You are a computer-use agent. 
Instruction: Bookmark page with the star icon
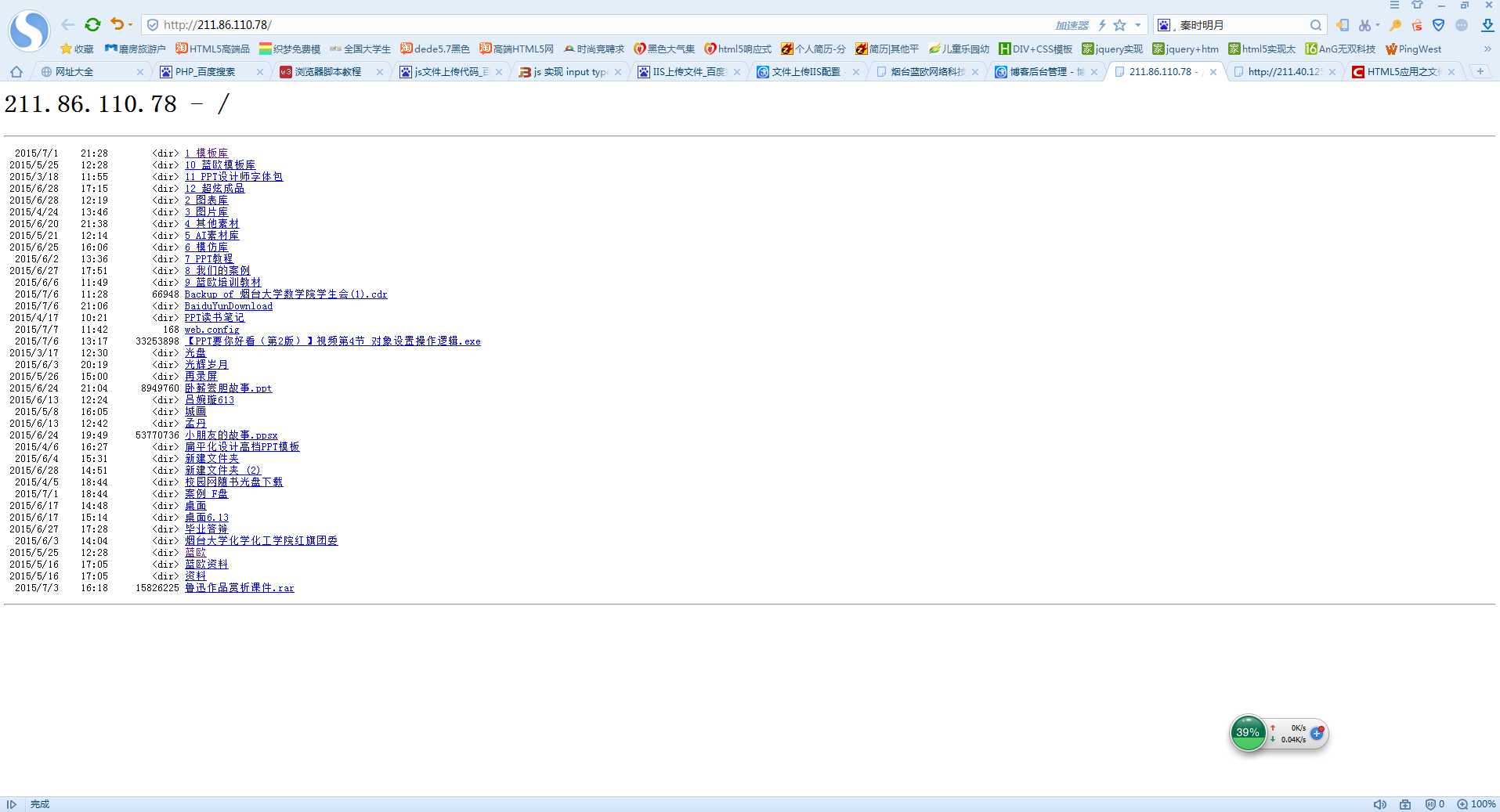click(x=1120, y=25)
